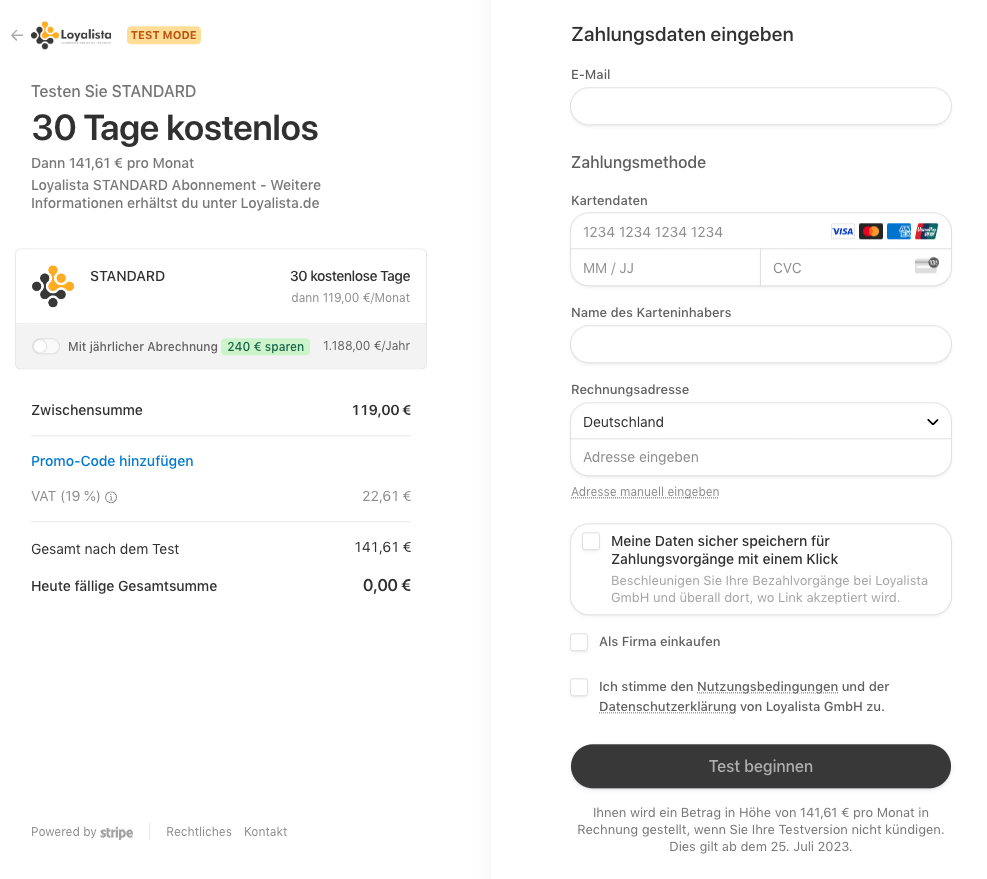Open the Deutschland country dropdown
Screen dimensions: 987x879
(760, 421)
